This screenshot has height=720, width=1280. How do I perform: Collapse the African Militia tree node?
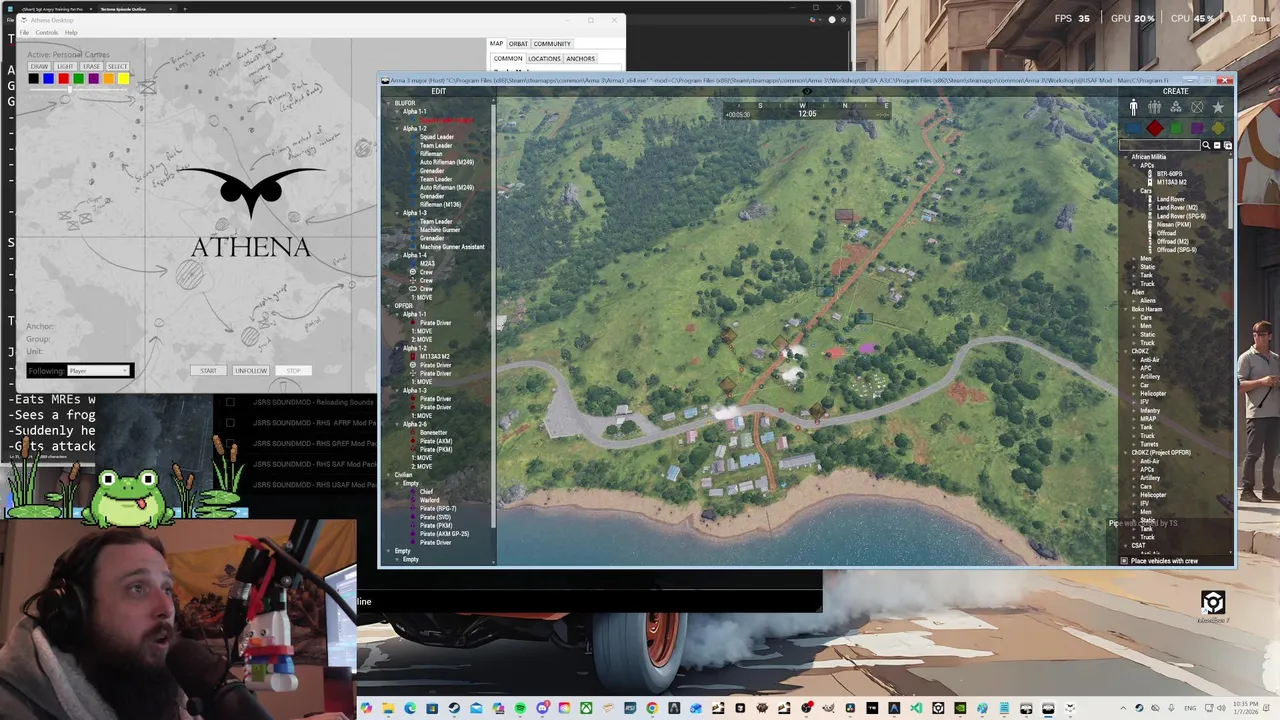(1125, 157)
